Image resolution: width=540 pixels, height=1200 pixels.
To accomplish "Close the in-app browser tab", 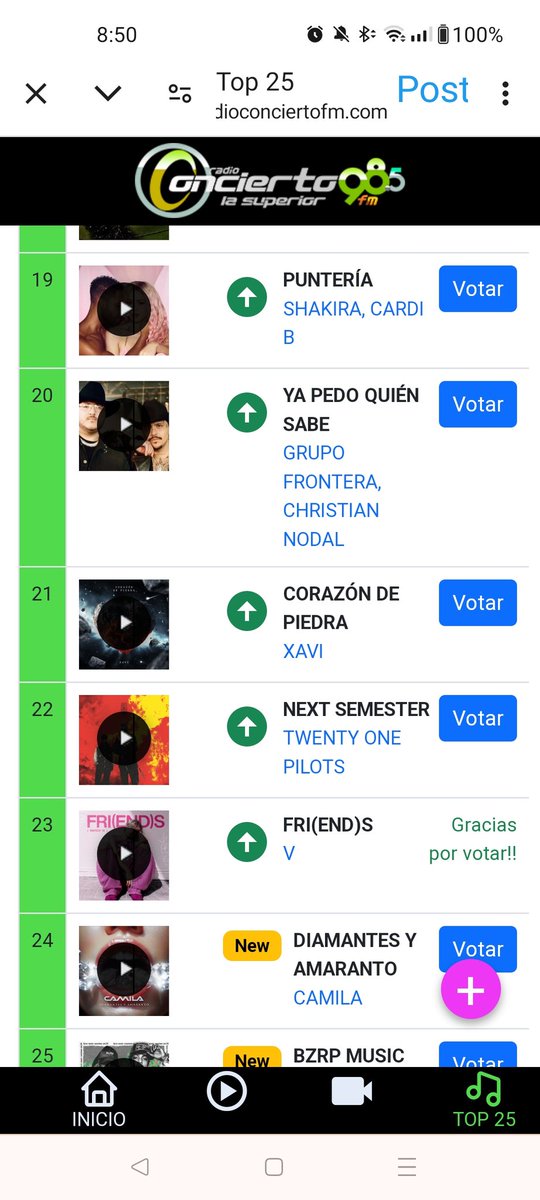I will pyautogui.click(x=36, y=94).
